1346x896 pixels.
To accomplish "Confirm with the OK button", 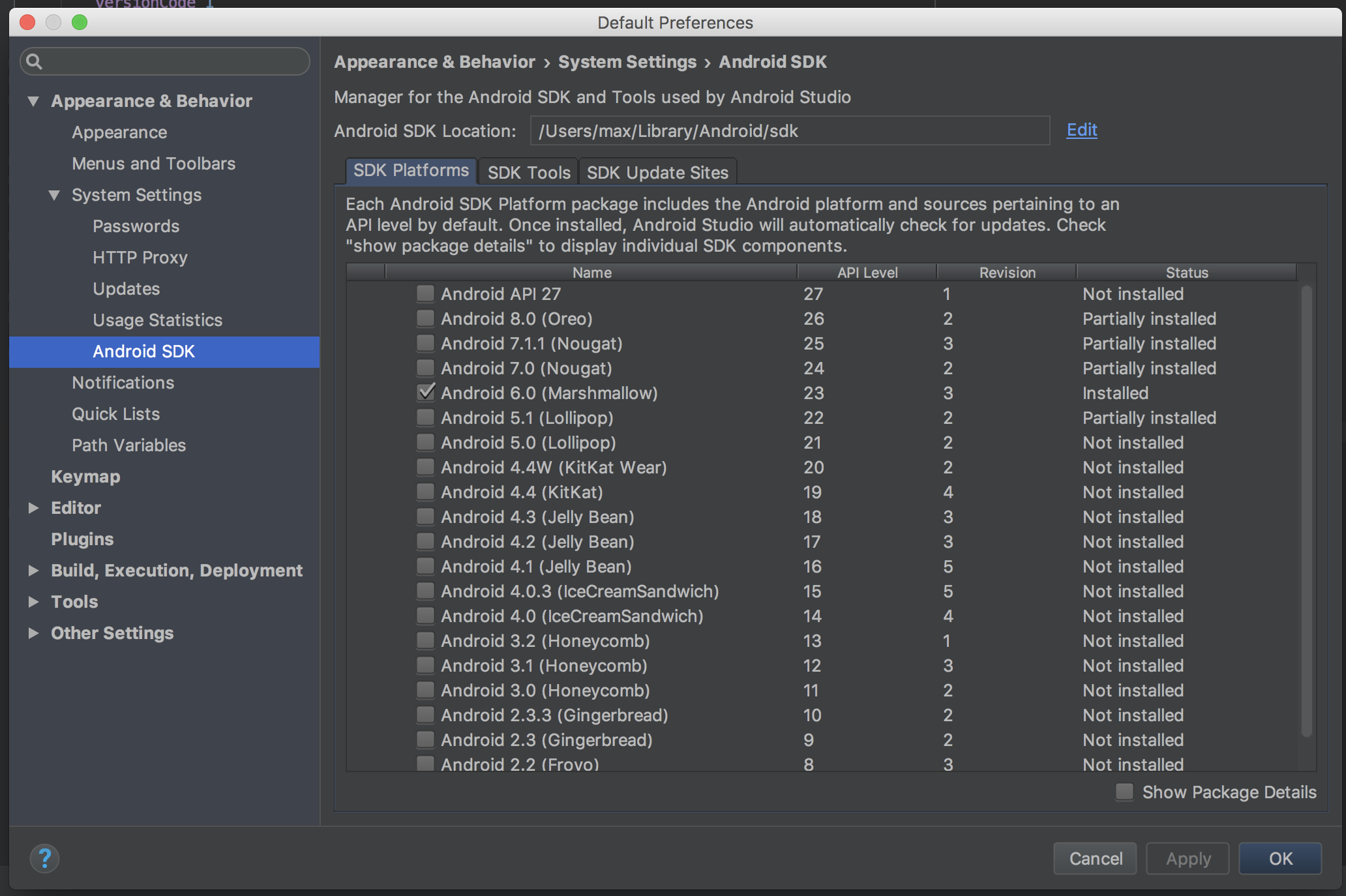I will click(x=1279, y=858).
